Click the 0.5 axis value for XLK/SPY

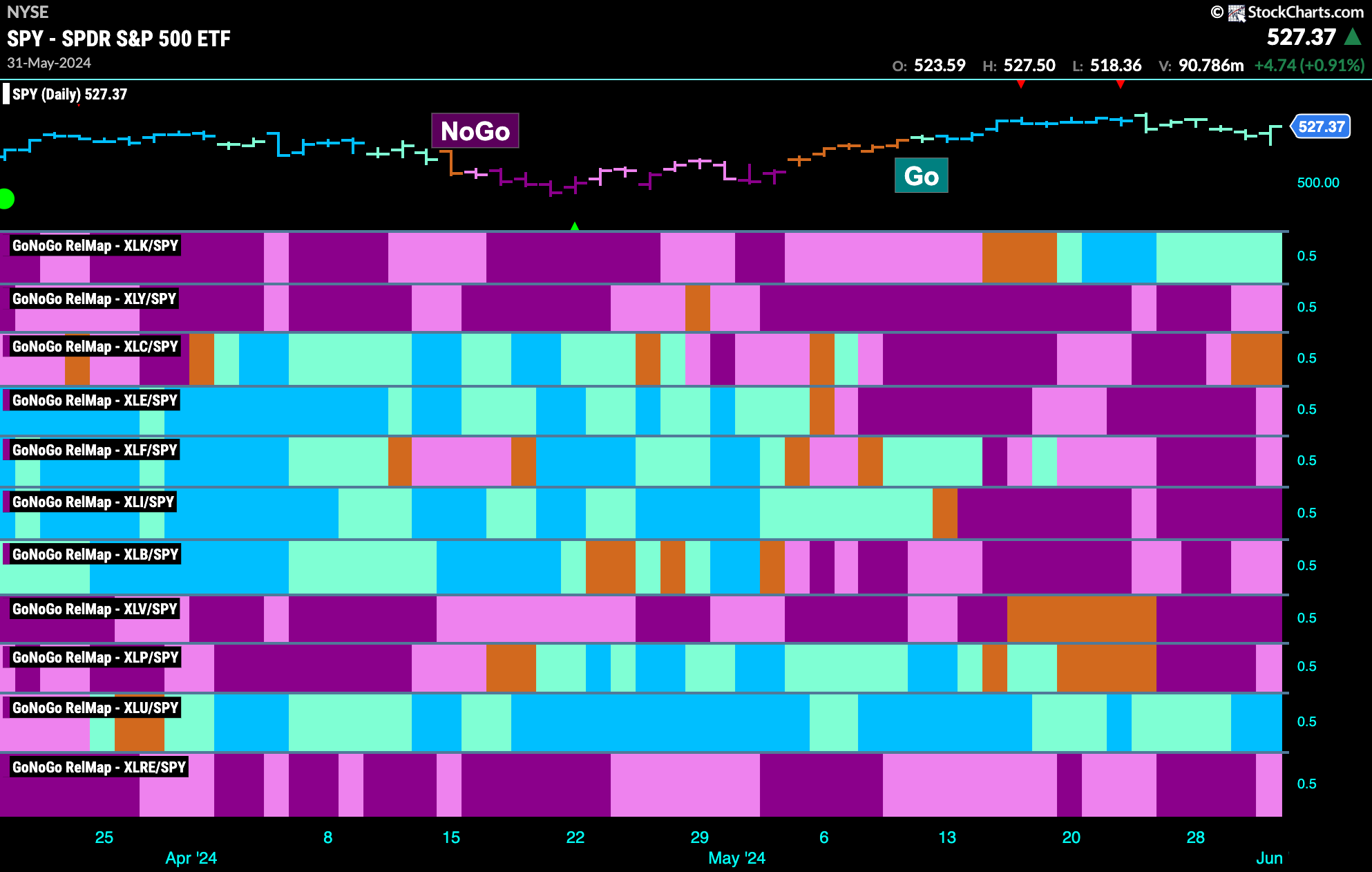1307,256
